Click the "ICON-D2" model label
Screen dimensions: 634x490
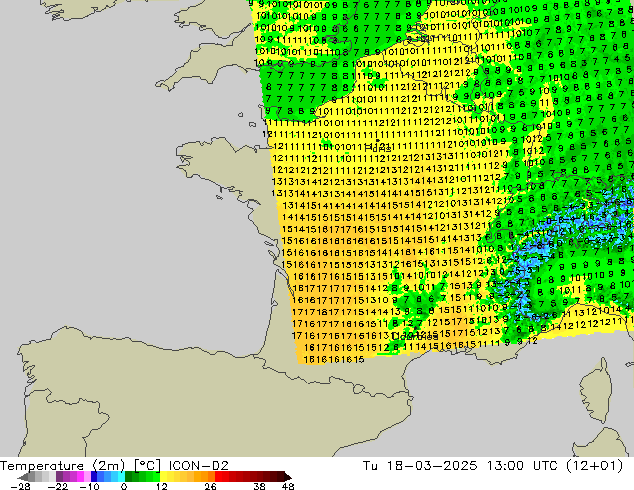click(x=199, y=466)
